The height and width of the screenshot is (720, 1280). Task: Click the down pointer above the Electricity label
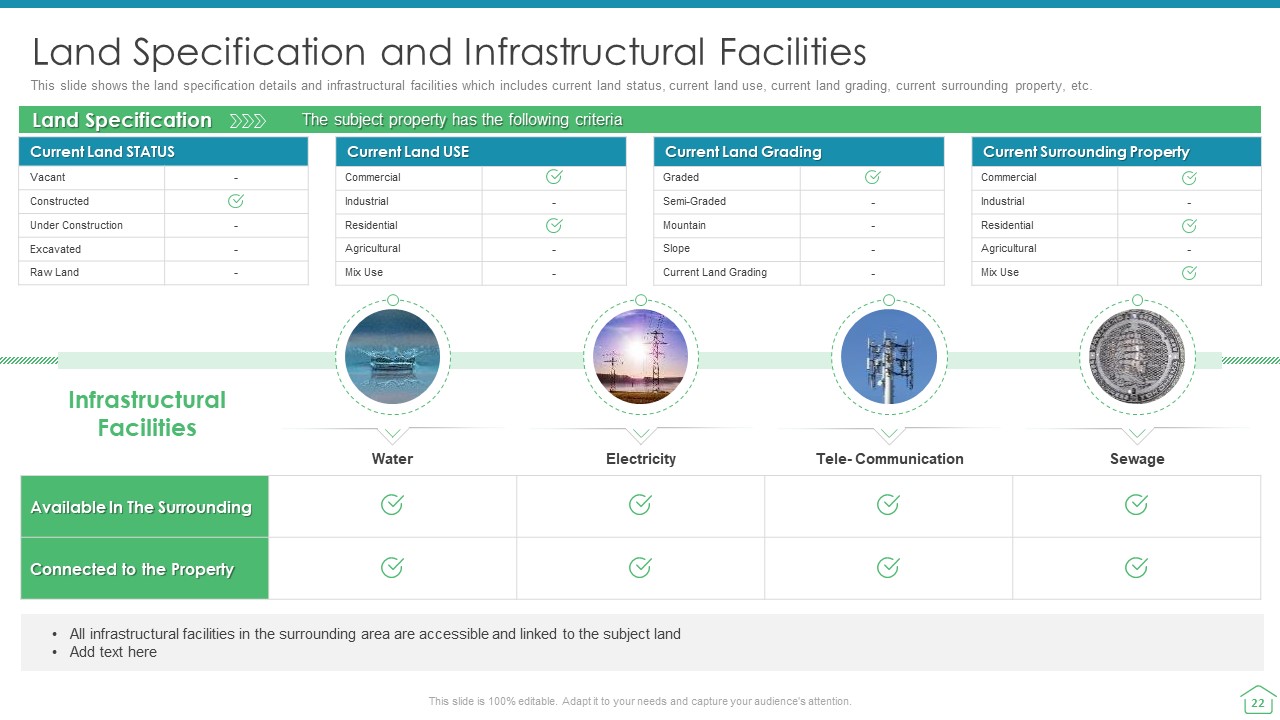(640, 435)
